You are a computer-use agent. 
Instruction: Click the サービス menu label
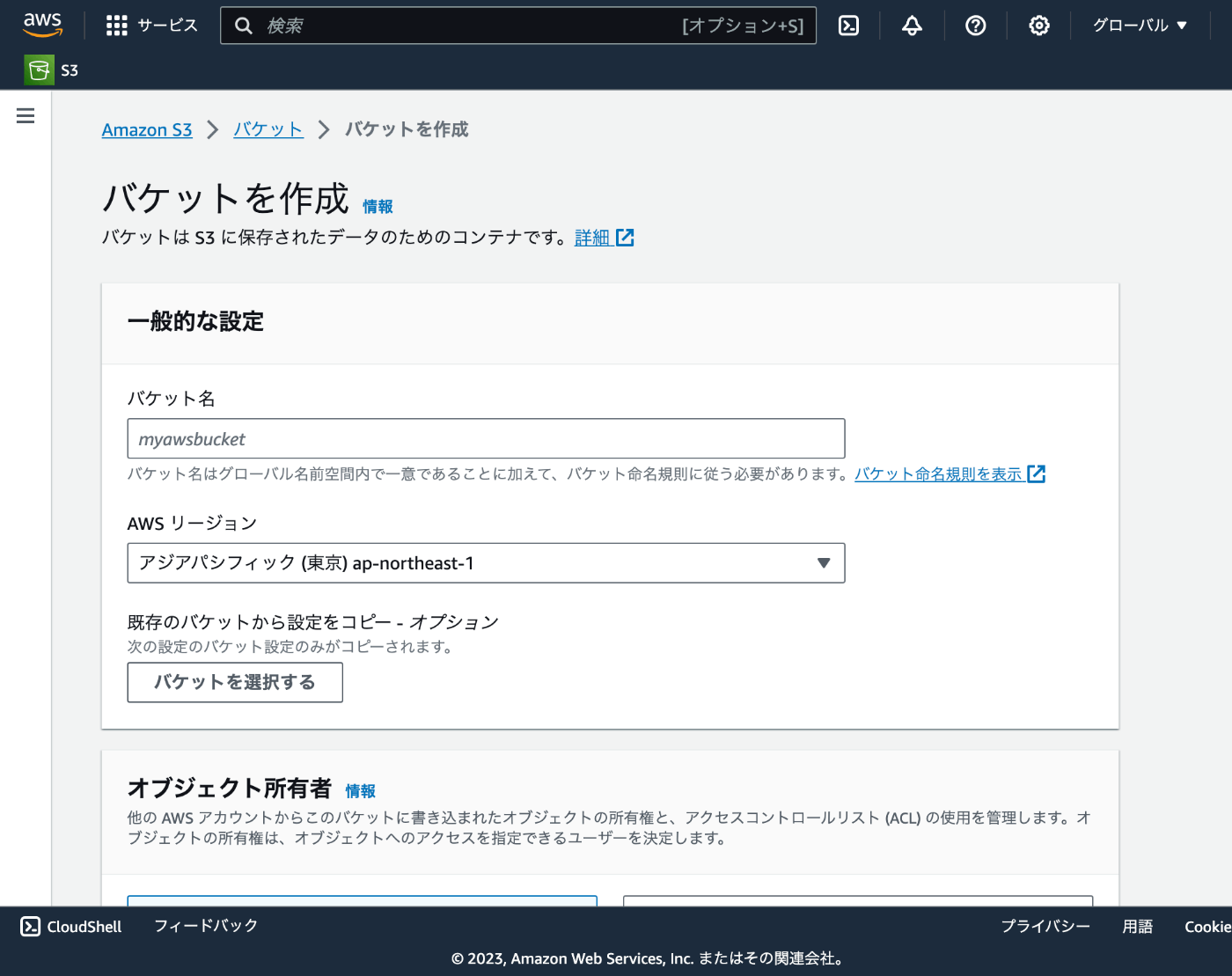[167, 26]
